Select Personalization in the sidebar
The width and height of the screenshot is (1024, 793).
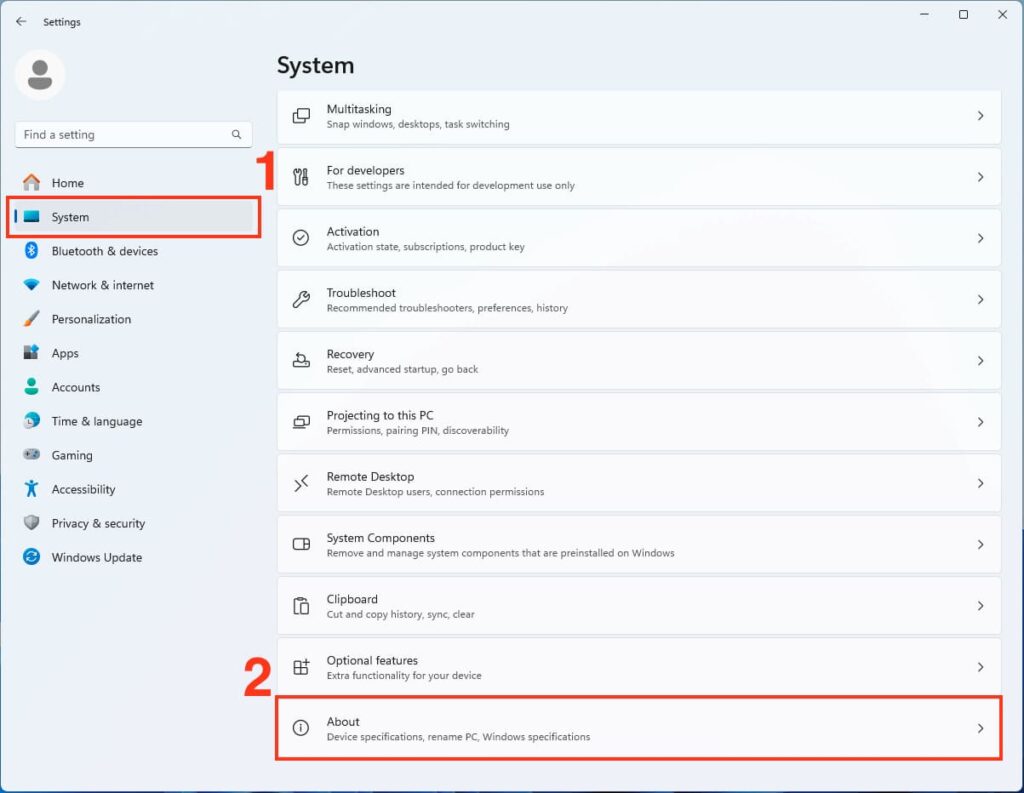(91, 319)
